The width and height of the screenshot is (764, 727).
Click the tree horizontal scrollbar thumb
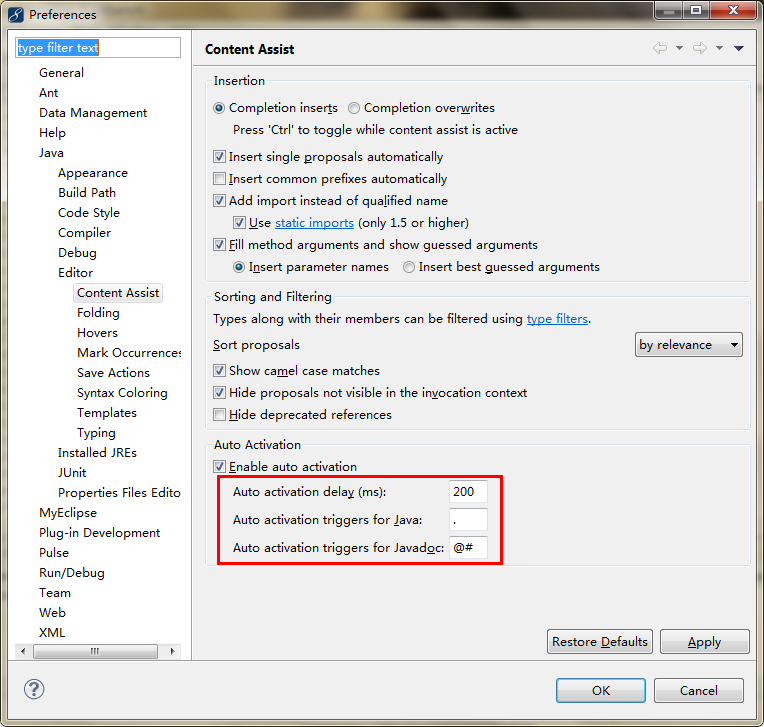click(x=95, y=651)
